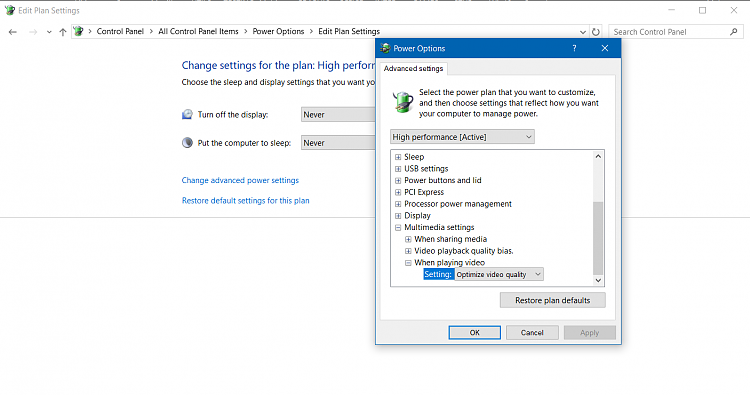Click the power plan icon in address bar
This screenshot has width=750, height=395.
tap(78, 32)
